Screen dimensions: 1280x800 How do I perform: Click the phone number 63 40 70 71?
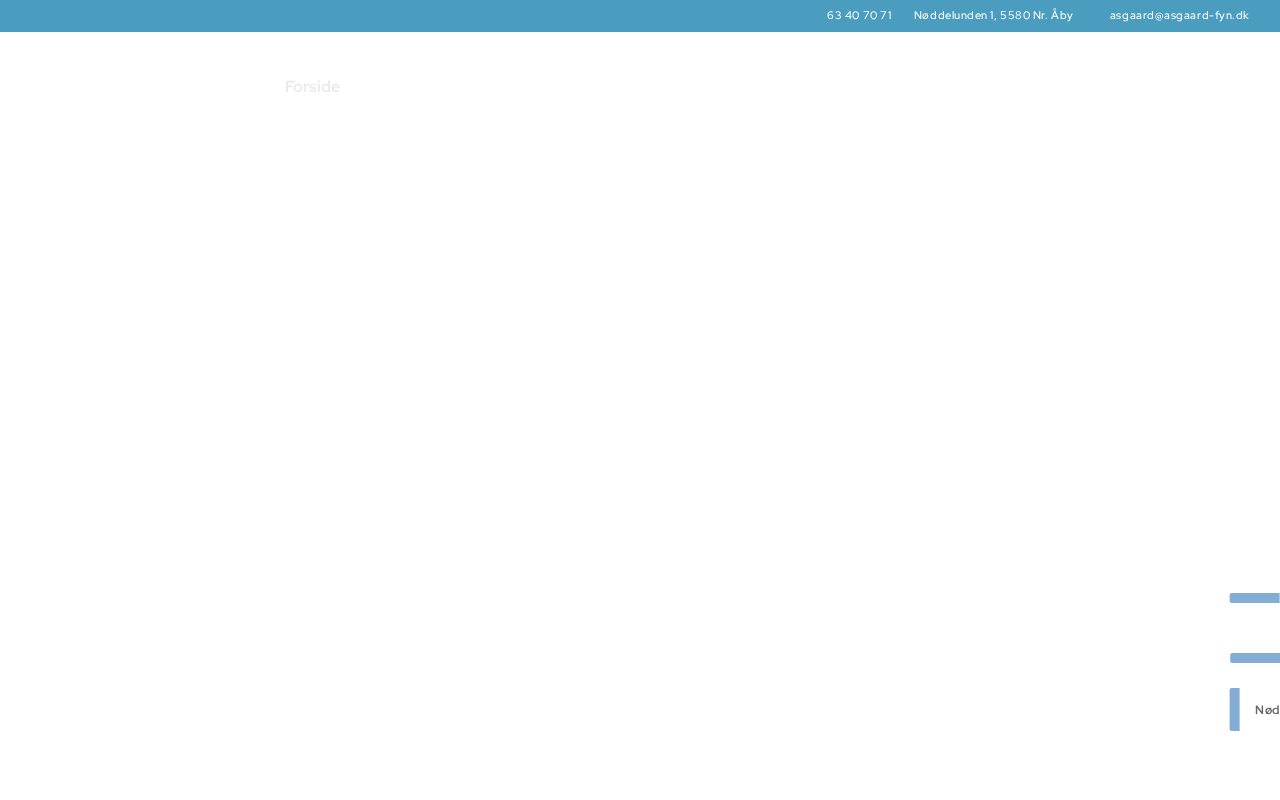(x=859, y=15)
